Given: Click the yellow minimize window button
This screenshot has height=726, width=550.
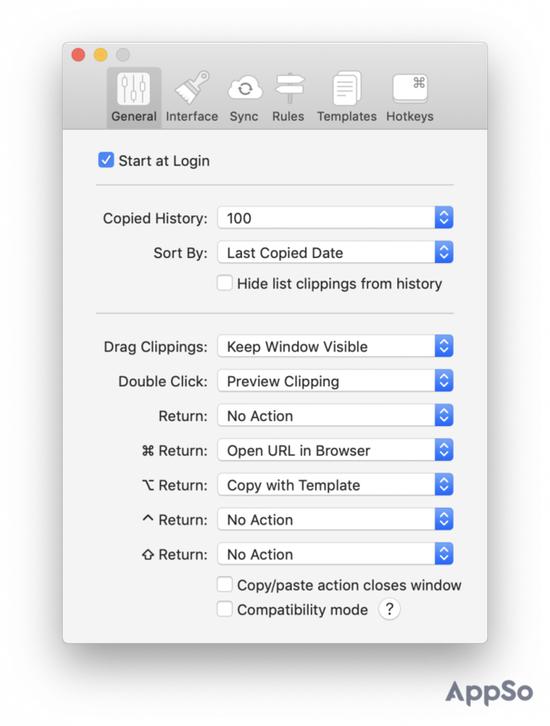Looking at the screenshot, I should (x=100, y=55).
